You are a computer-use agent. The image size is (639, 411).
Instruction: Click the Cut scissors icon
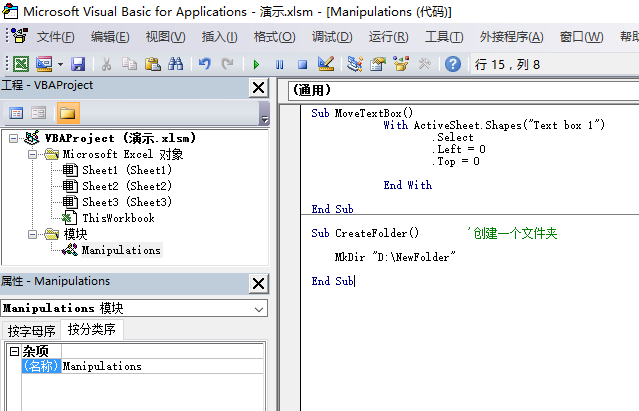tap(106, 64)
